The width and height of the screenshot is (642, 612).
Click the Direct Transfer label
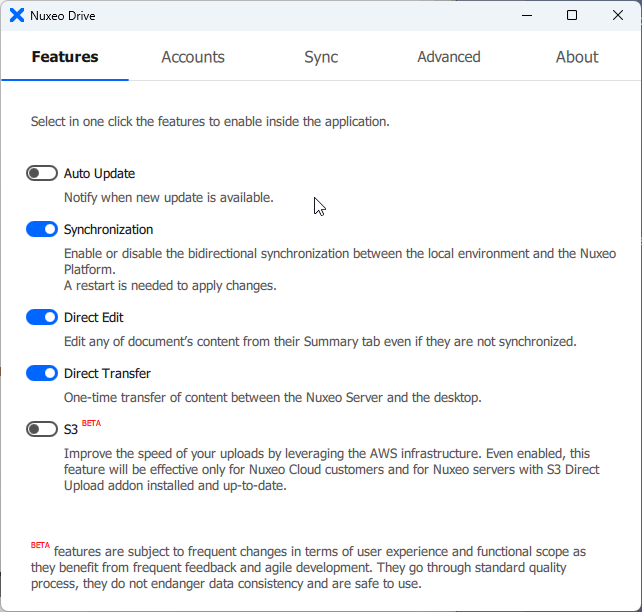[107, 373]
